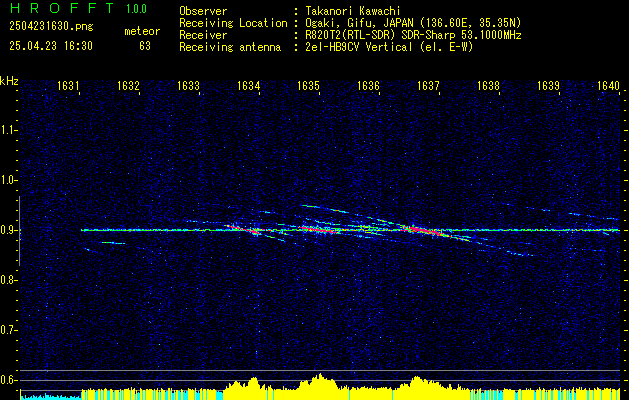Click the 1635 time axis marker
Image resolution: width=629 pixels, height=400 pixels.
point(308,86)
